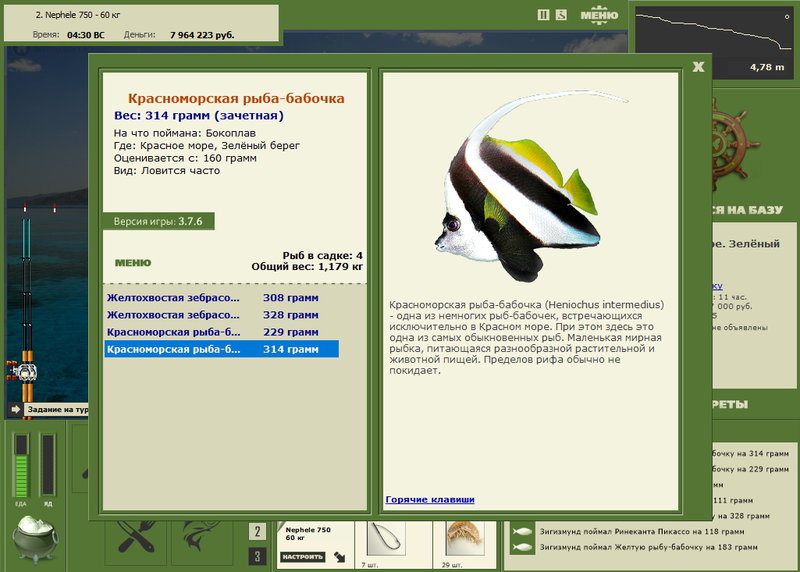This screenshot has width=800, height=572.
Task: Click the arrow icon beside НАСТРОИТЬ
Action: [x=340, y=557]
